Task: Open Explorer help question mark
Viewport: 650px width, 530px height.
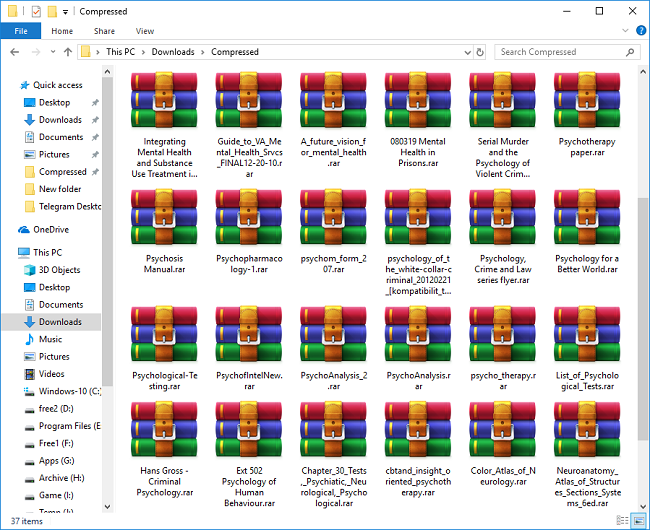Action: [640, 30]
